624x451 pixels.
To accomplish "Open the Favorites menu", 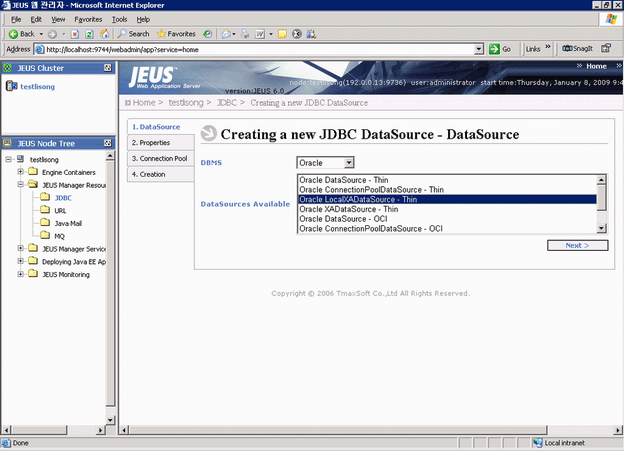I will coord(88,19).
